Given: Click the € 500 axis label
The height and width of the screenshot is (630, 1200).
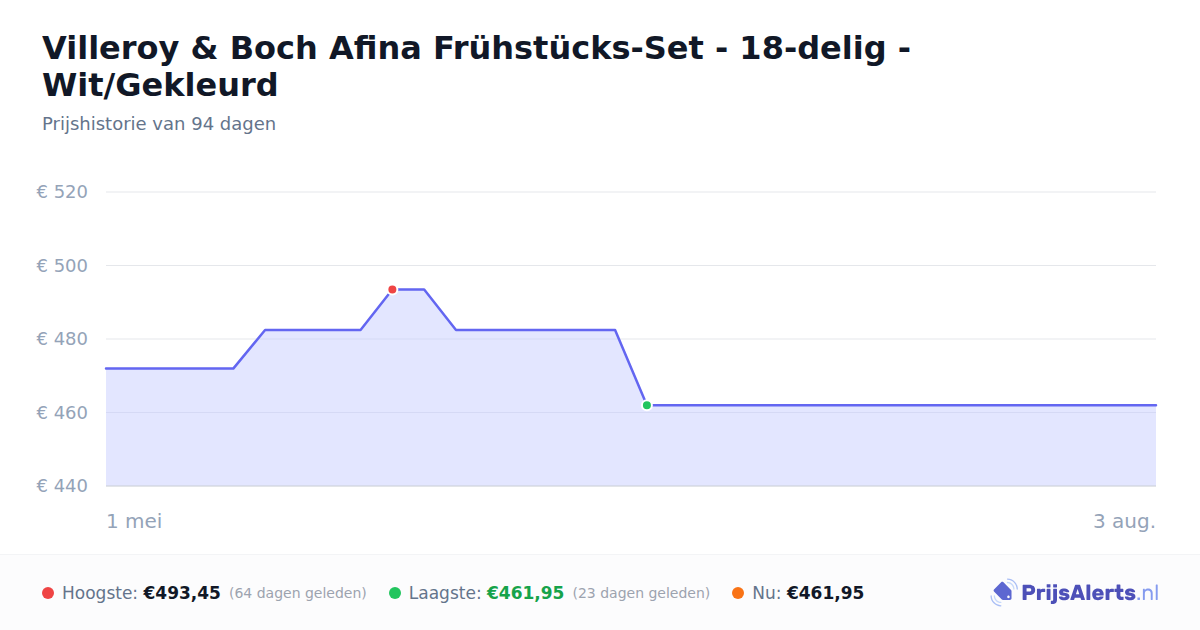Looking at the screenshot, I should (x=62, y=266).
